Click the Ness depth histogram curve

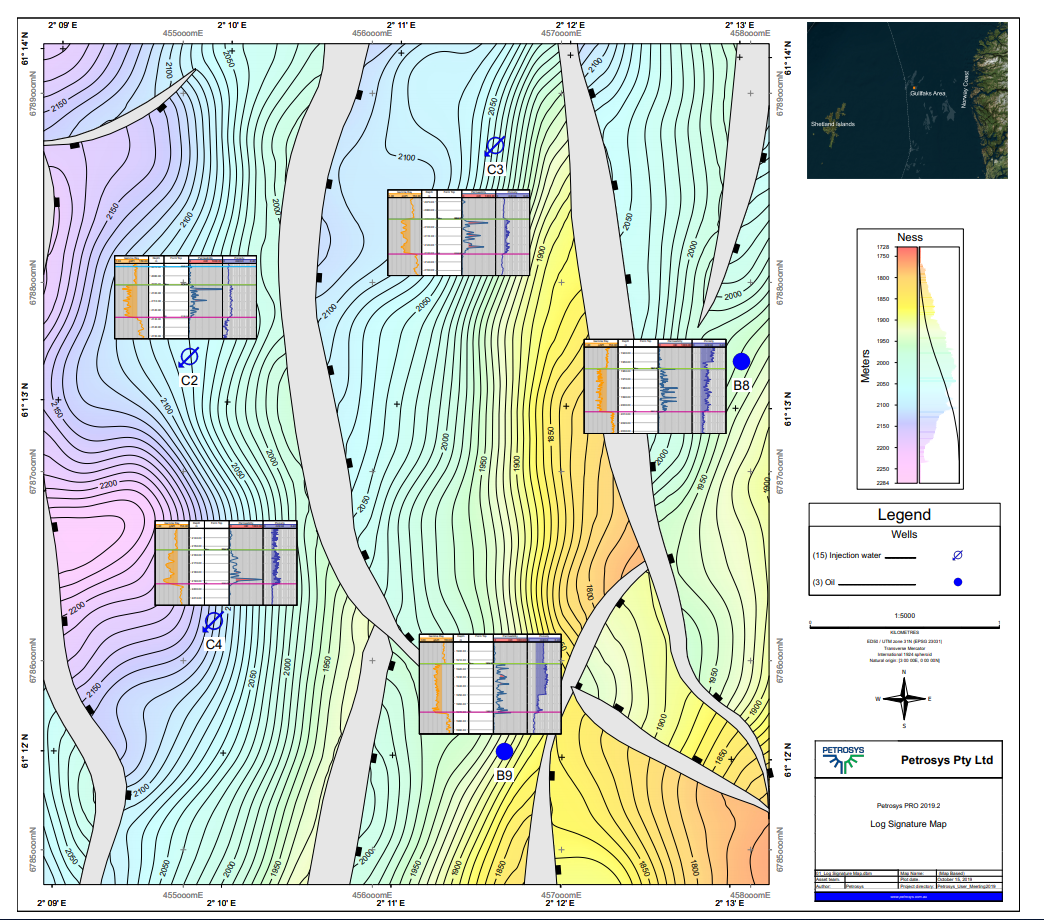click(939, 365)
